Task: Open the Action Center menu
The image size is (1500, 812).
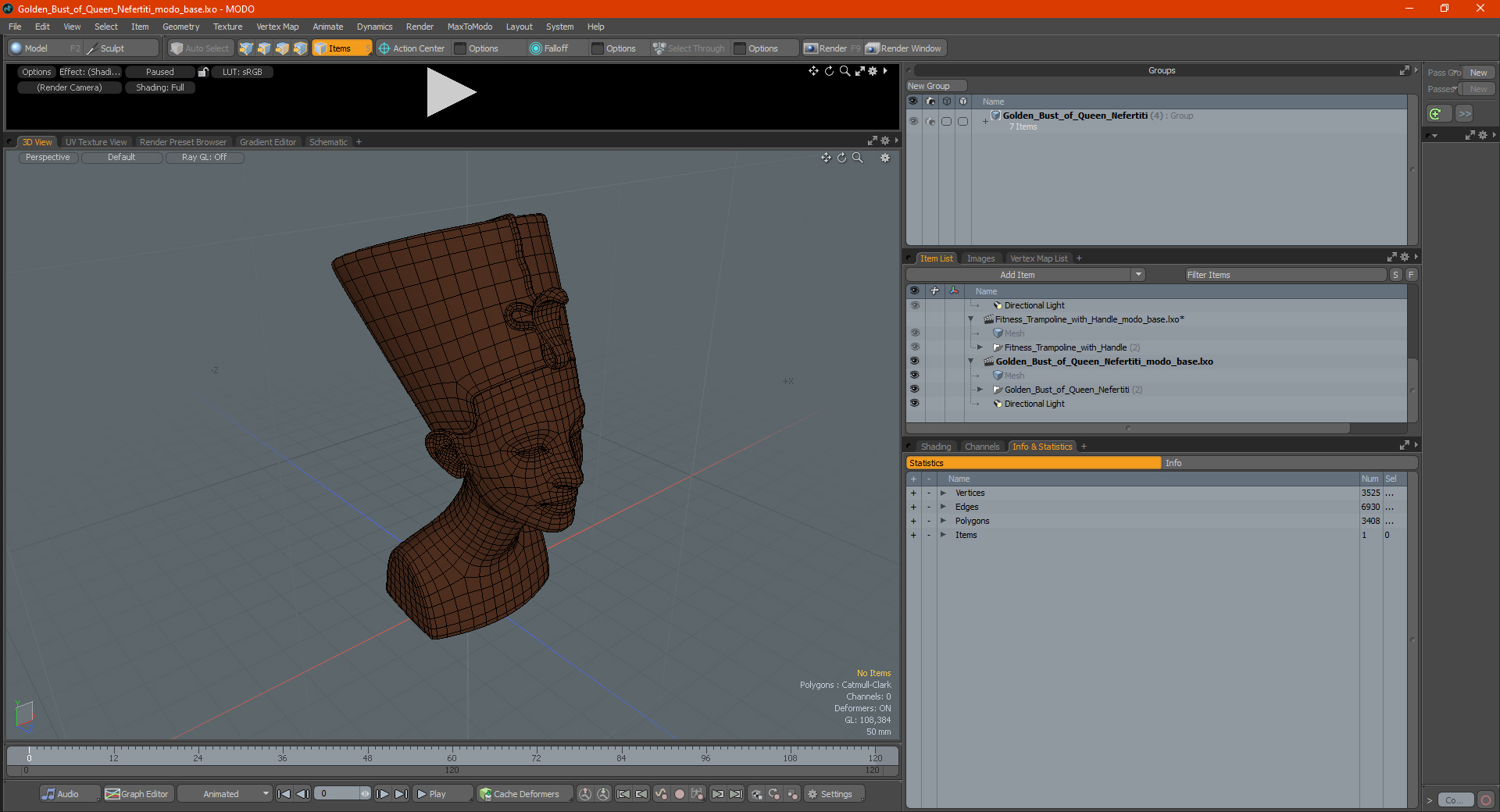Action: (412, 48)
